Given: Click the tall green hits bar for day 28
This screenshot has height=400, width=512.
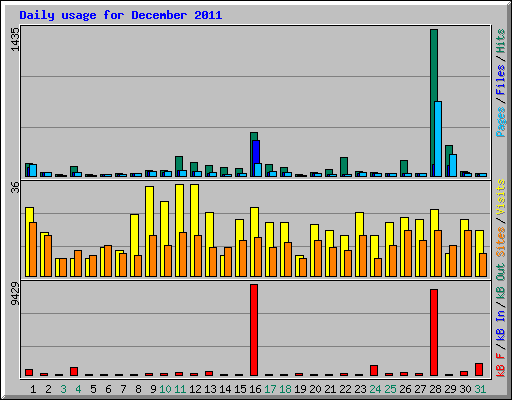Looking at the screenshot, I should tap(434, 103).
